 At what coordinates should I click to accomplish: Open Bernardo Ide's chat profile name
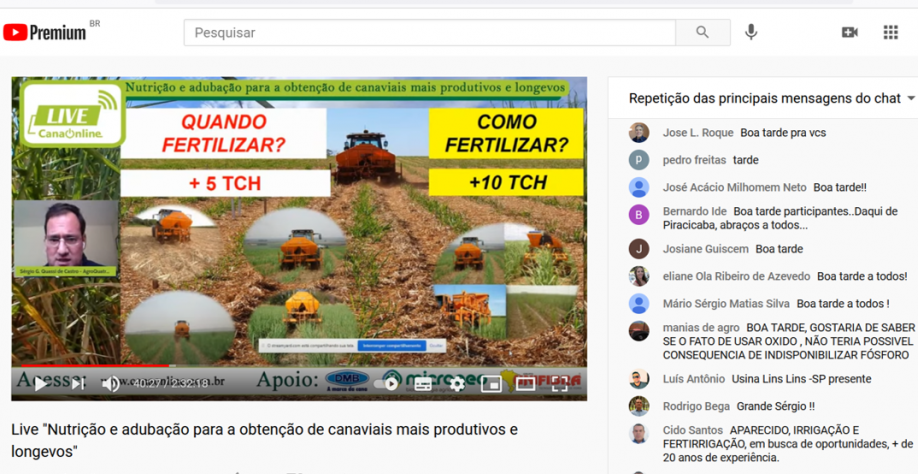694,212
